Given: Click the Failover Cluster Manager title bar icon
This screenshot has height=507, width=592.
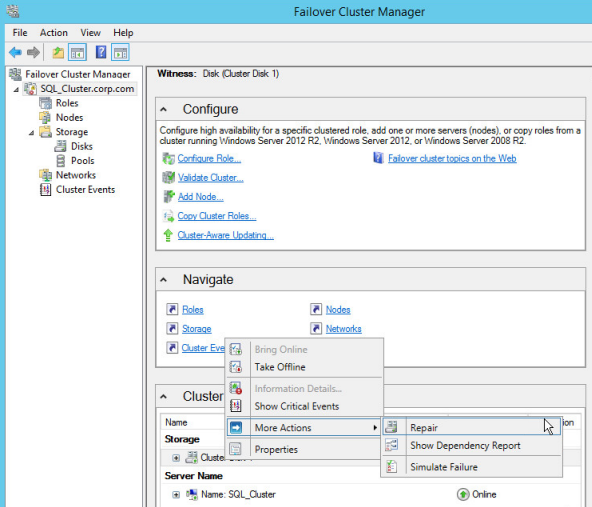Looking at the screenshot, I should (13, 11).
